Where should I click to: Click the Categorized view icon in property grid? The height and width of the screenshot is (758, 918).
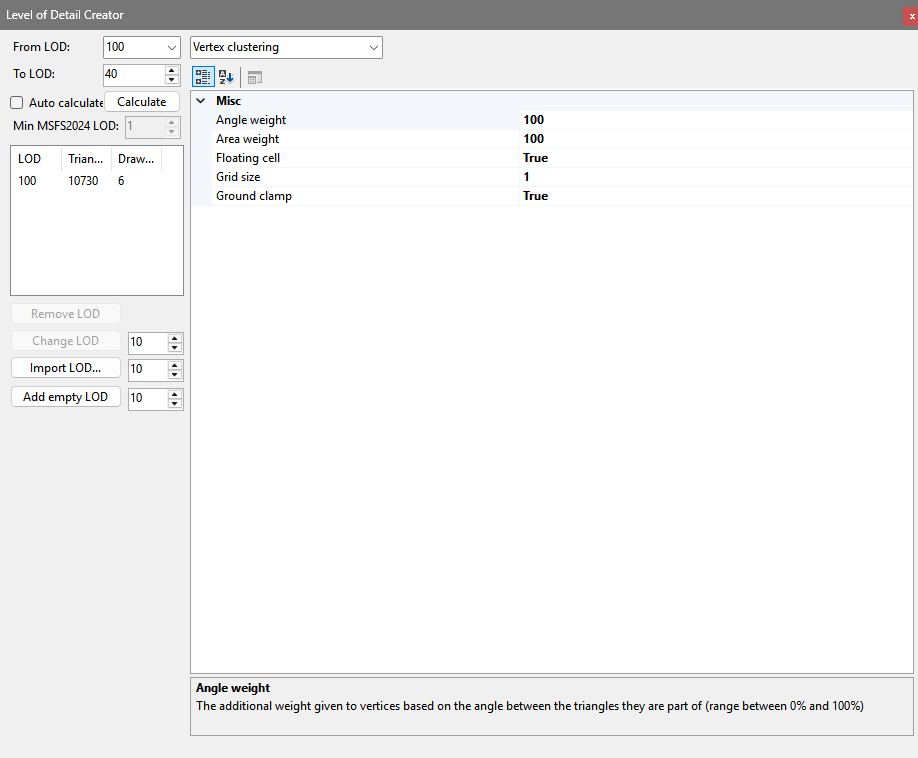tap(203, 77)
